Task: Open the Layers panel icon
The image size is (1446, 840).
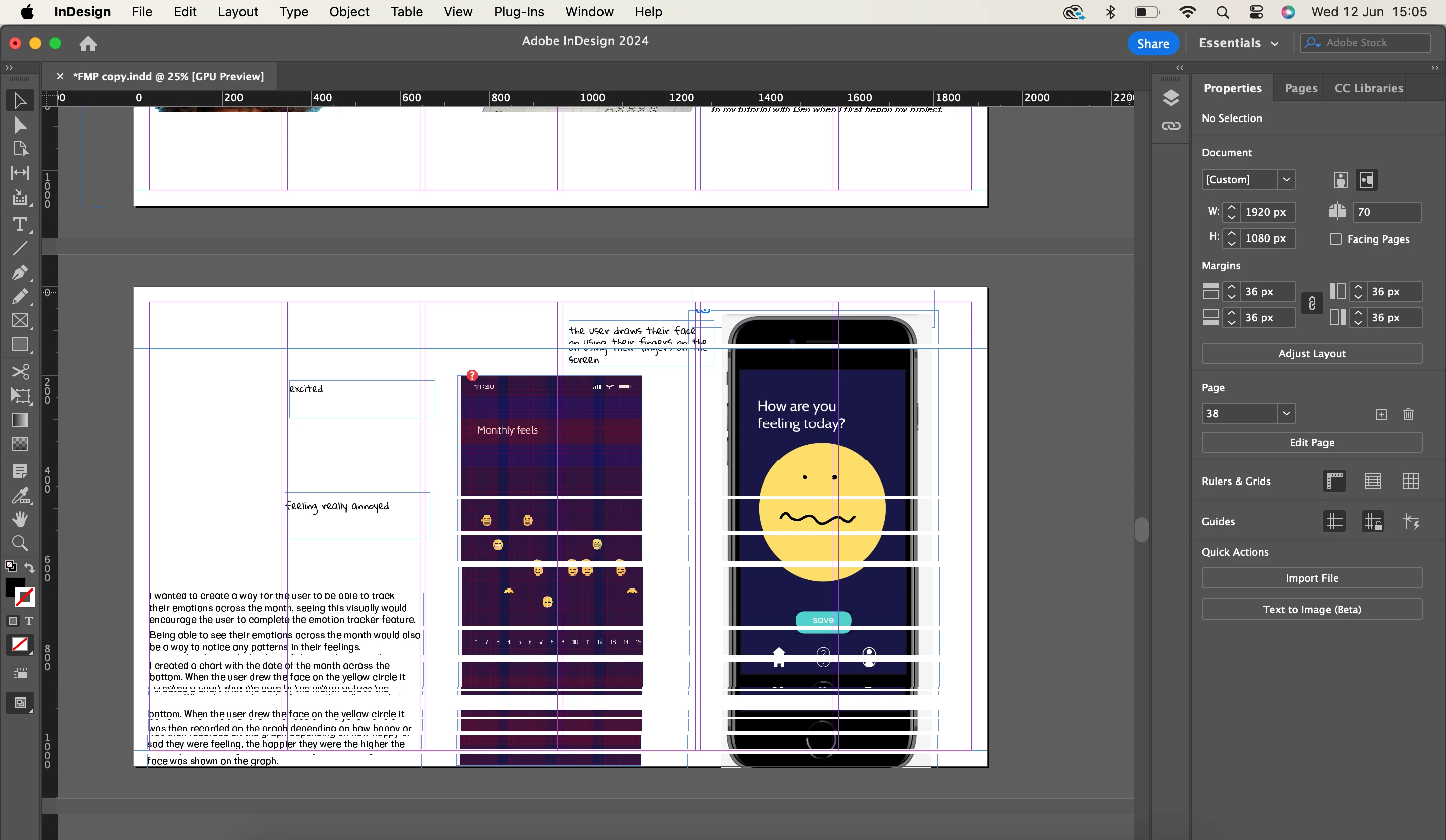Action: click(1170, 98)
